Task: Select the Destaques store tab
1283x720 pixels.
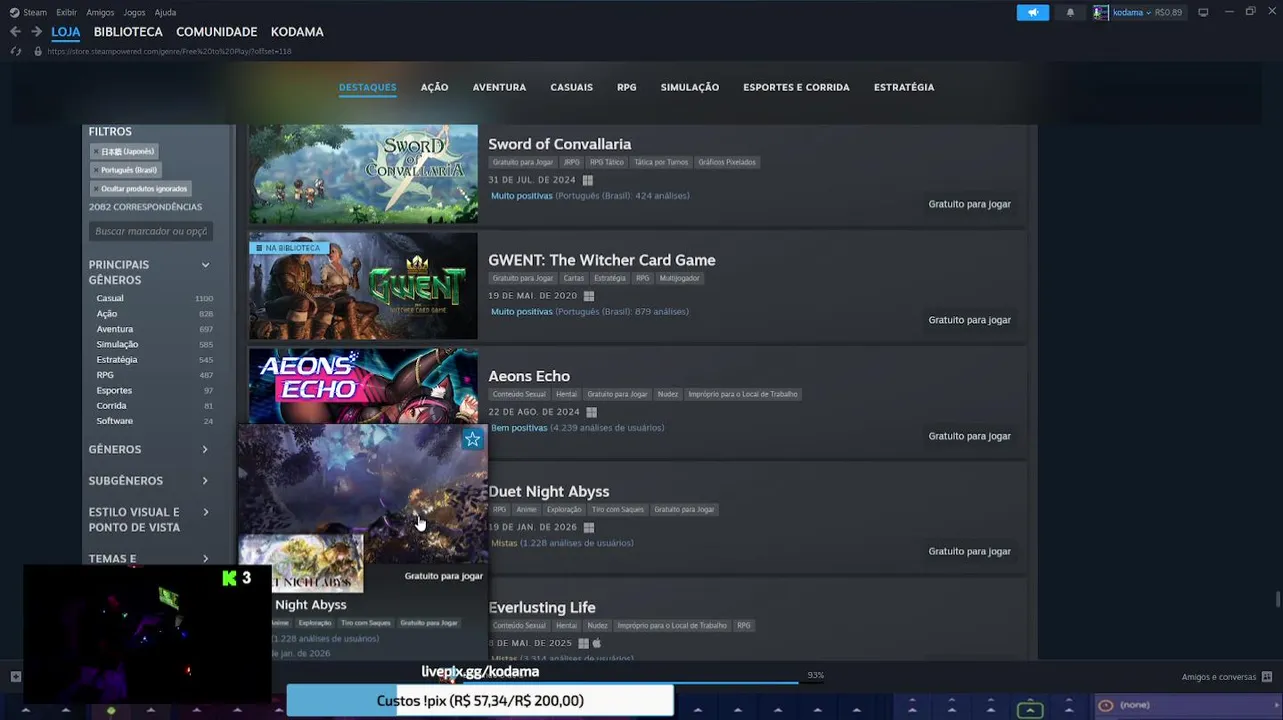Action: pos(368,87)
